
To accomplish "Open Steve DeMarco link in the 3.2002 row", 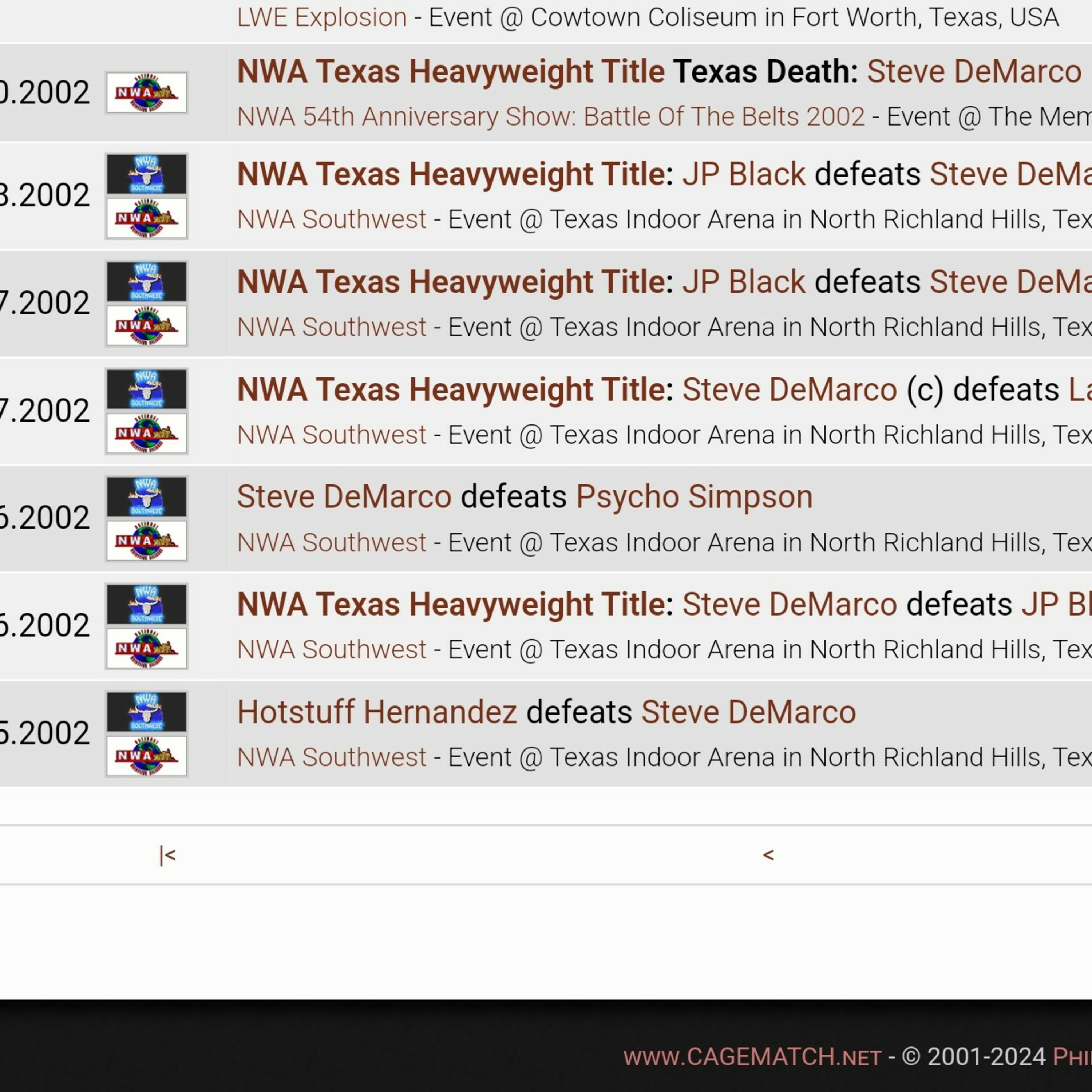I will 1010,174.
